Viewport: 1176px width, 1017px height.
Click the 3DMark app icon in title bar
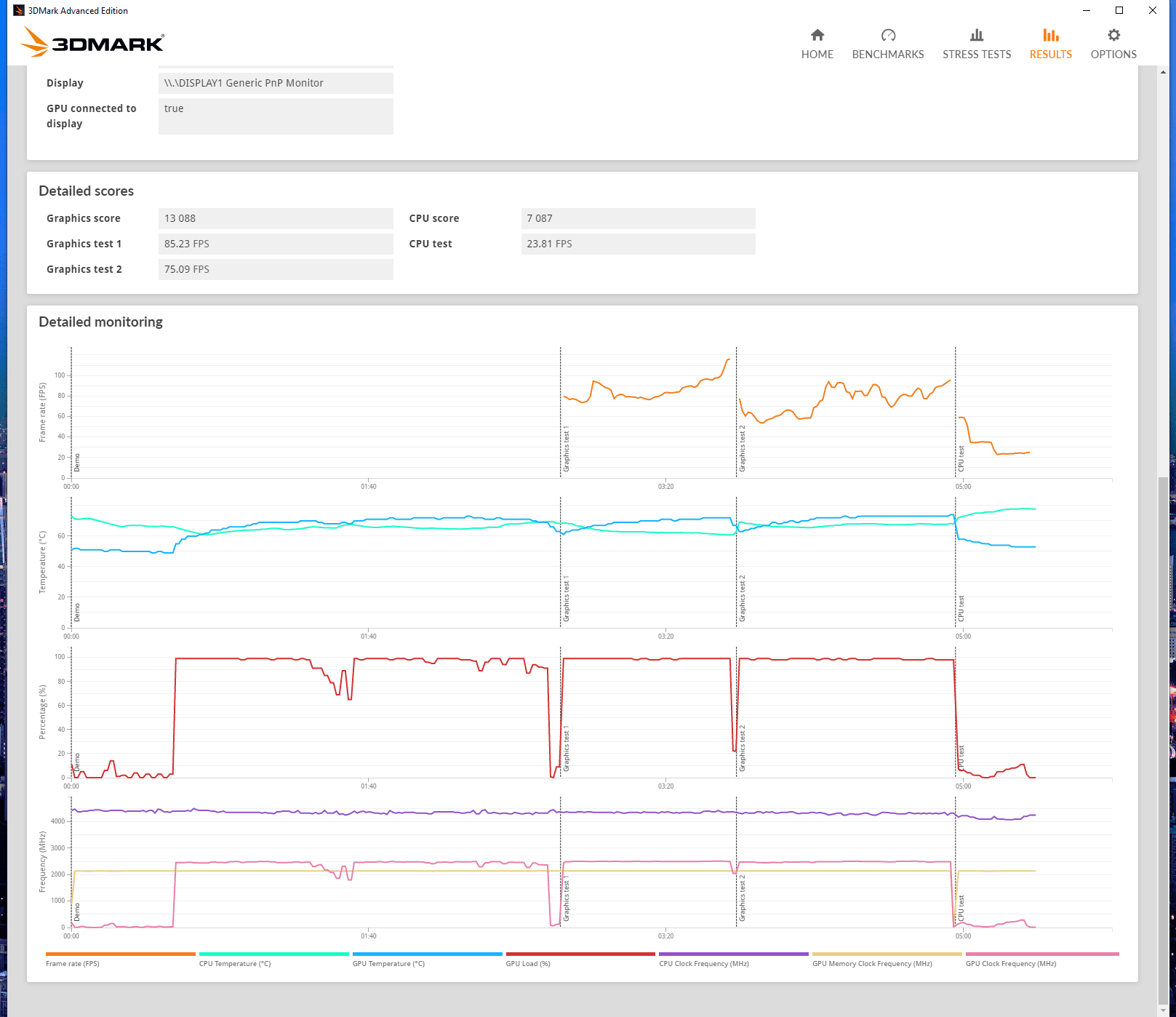click(x=19, y=10)
